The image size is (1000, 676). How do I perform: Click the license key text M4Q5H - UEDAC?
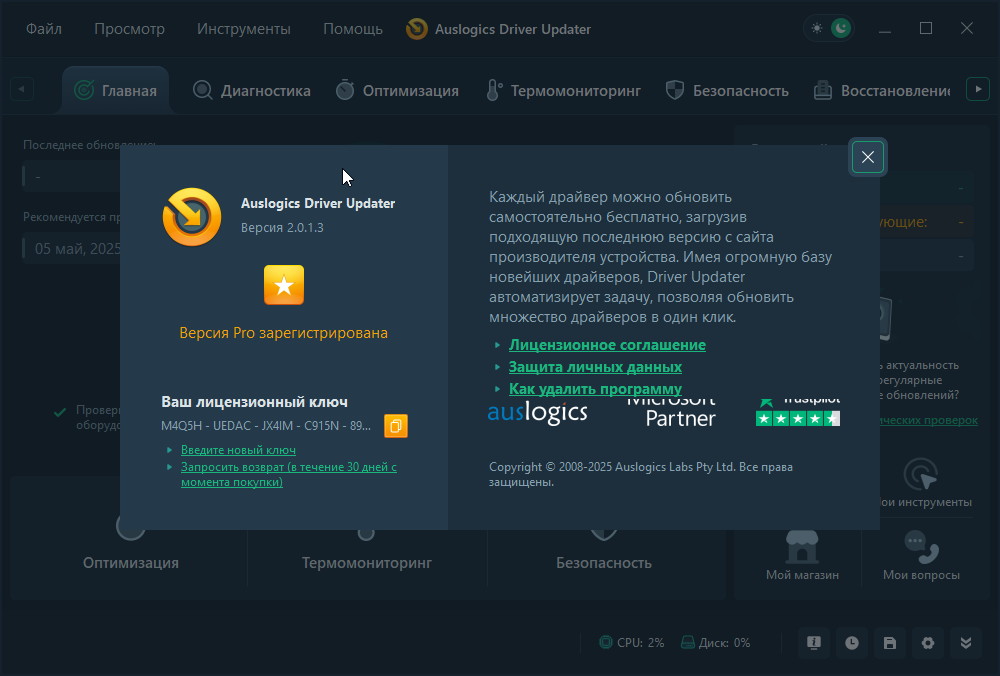[x=266, y=425]
